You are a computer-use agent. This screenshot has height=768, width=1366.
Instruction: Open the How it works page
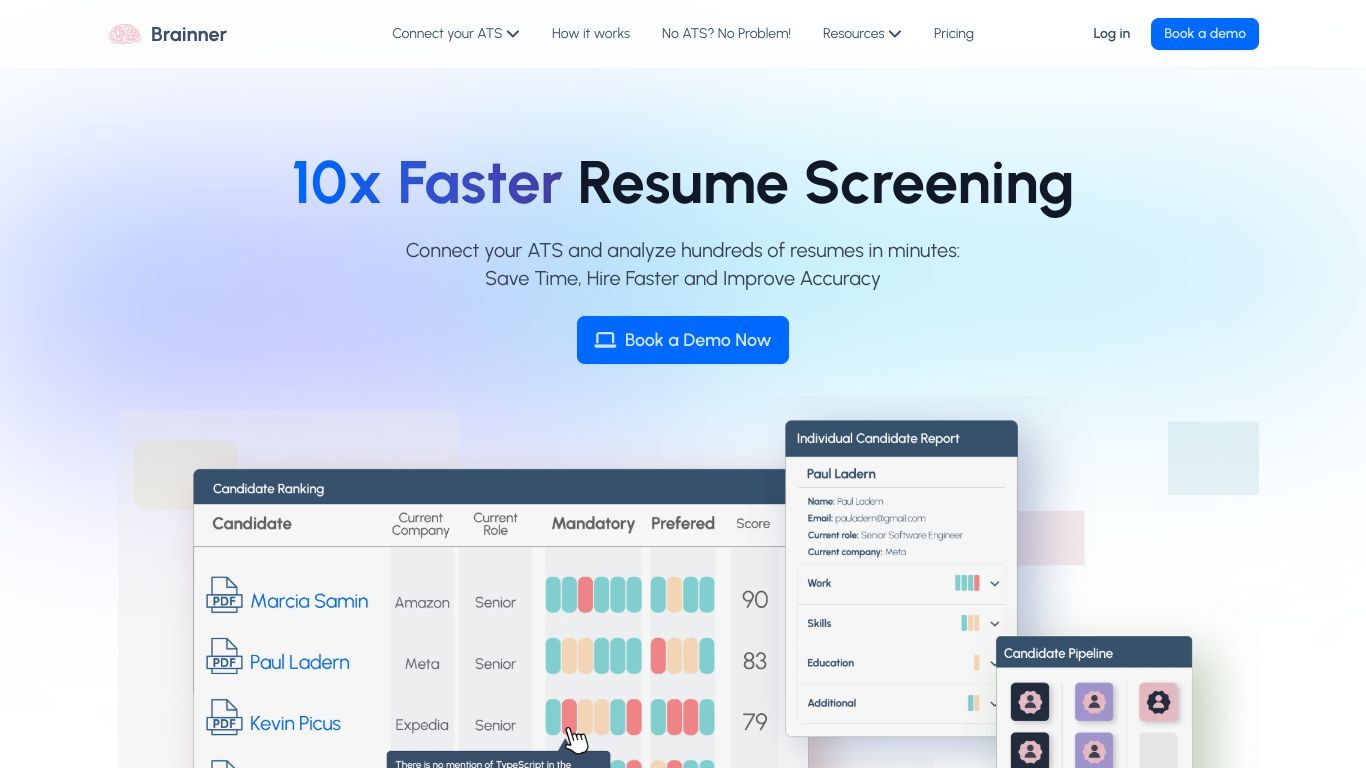point(591,34)
